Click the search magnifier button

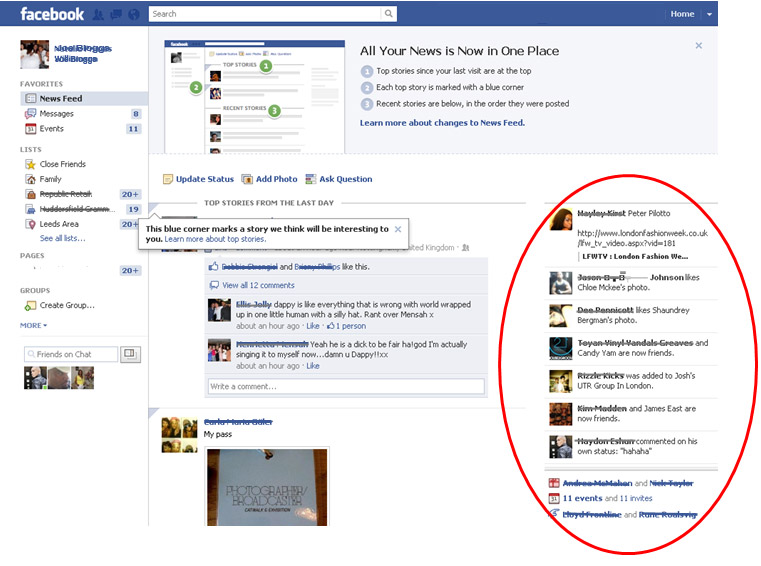point(388,14)
